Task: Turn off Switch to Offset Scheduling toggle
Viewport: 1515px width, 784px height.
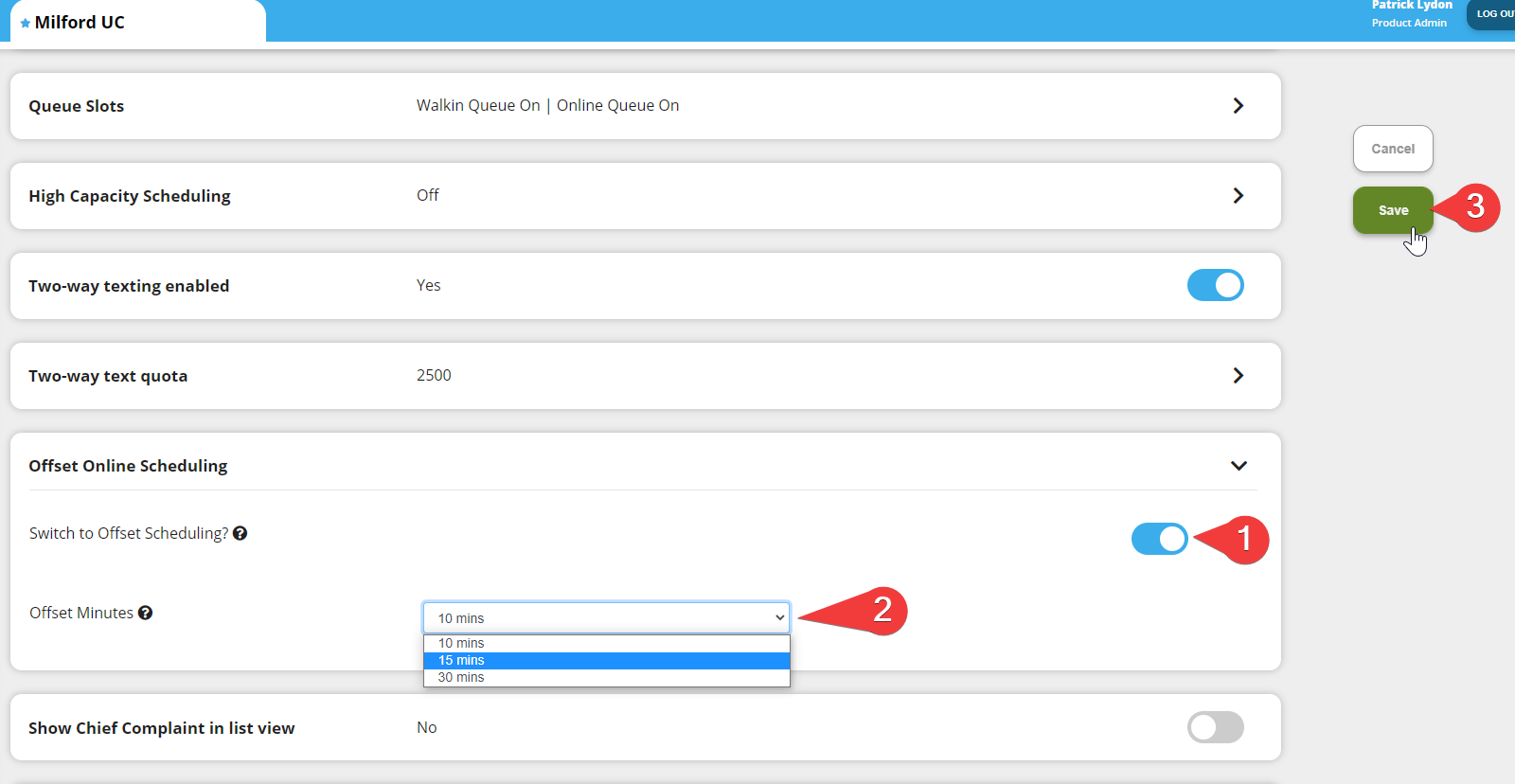Action: point(1159,539)
